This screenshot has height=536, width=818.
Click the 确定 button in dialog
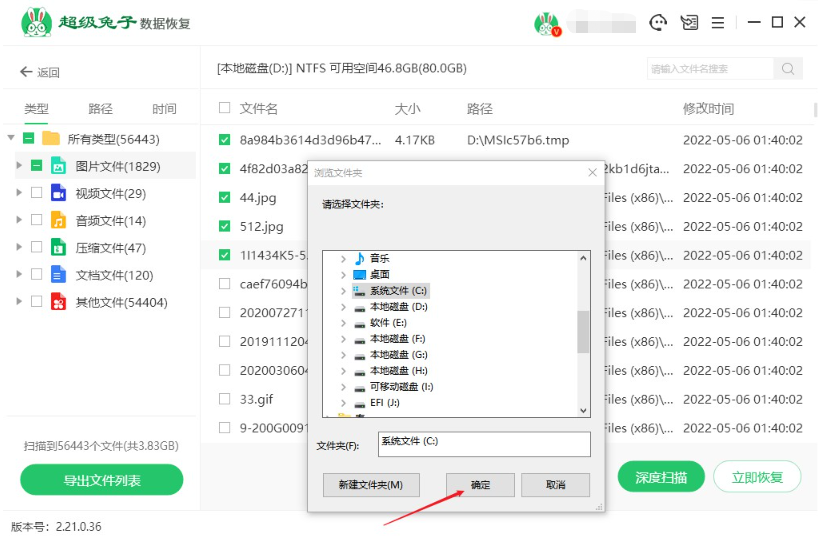480,485
